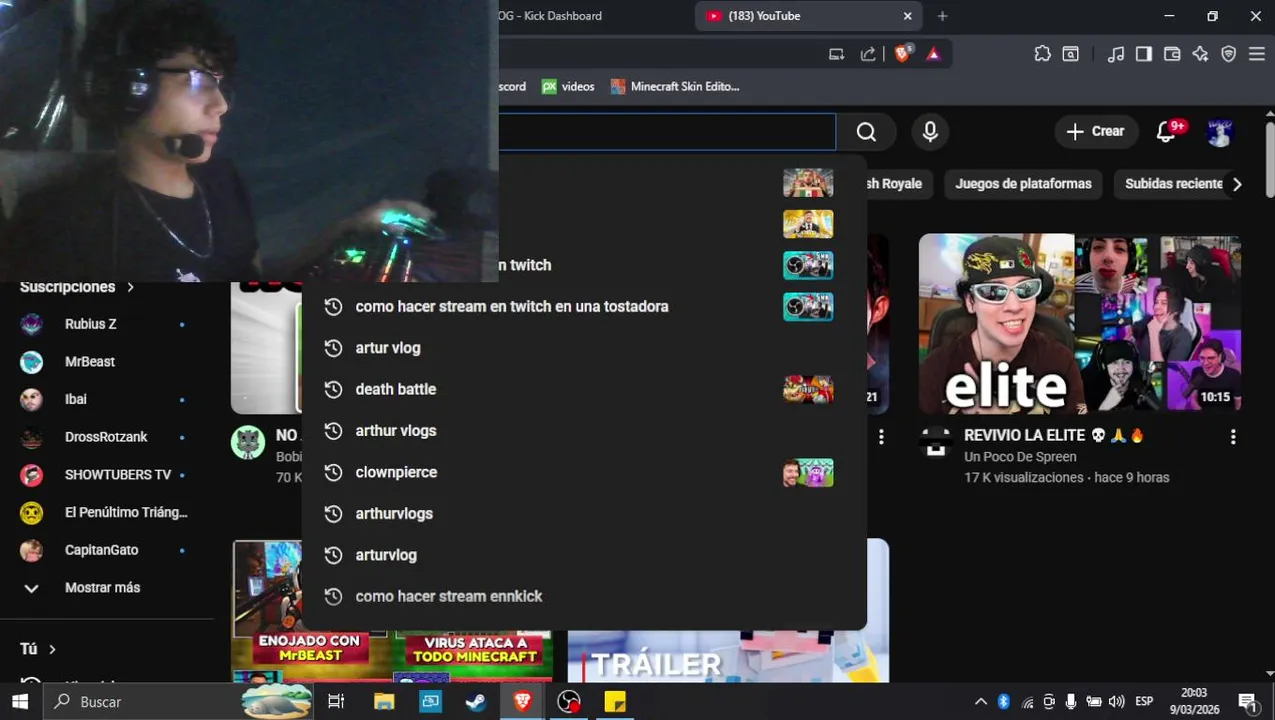Open Steam from the taskbar

[x=476, y=702]
